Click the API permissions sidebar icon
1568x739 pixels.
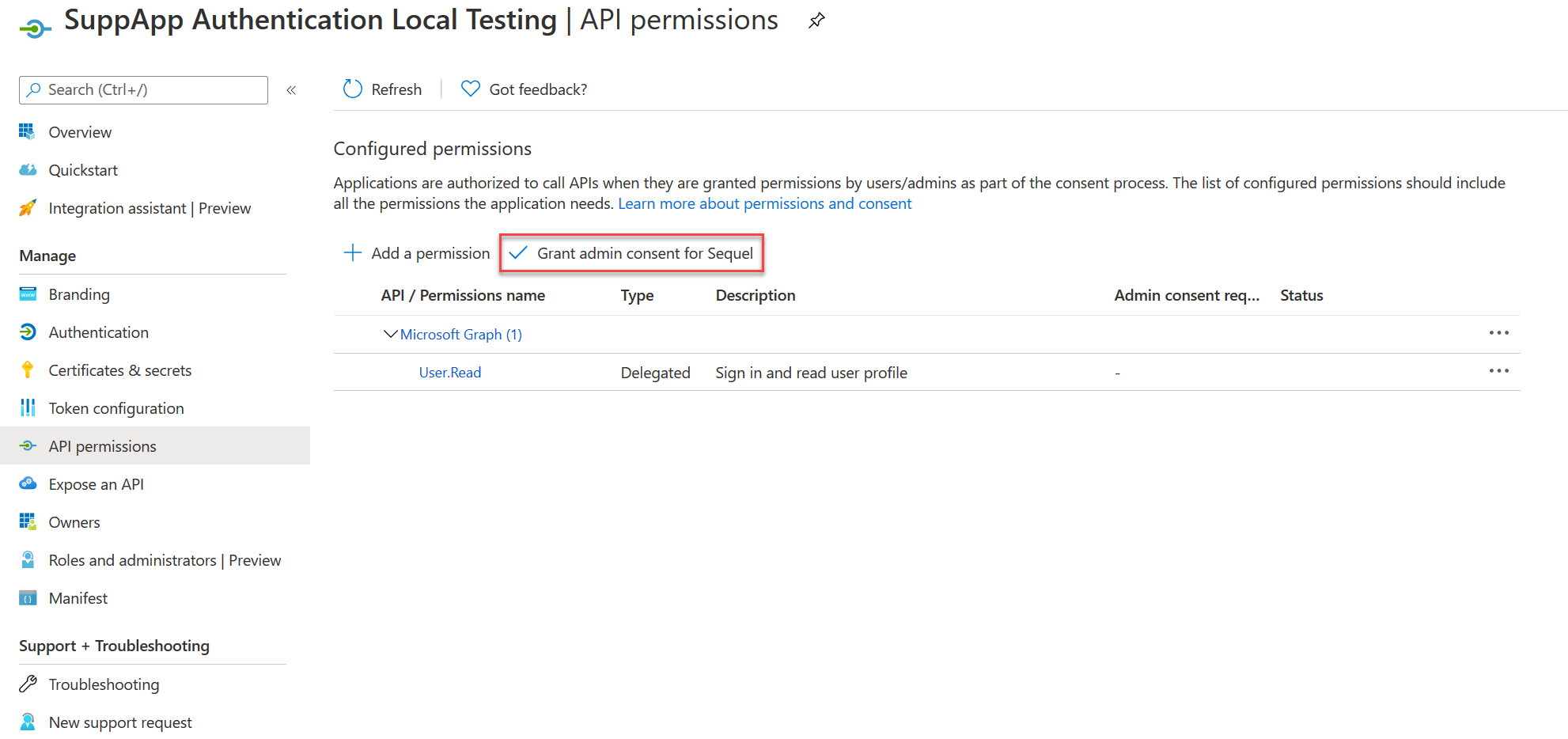tap(28, 446)
